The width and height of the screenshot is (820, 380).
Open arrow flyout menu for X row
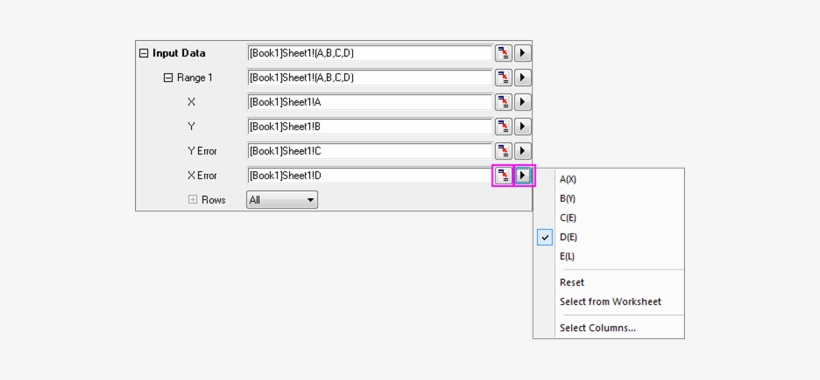tap(523, 102)
